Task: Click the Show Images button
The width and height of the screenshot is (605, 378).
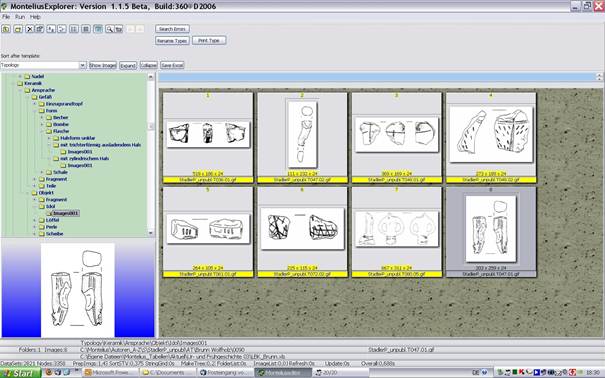Action: click(x=103, y=66)
